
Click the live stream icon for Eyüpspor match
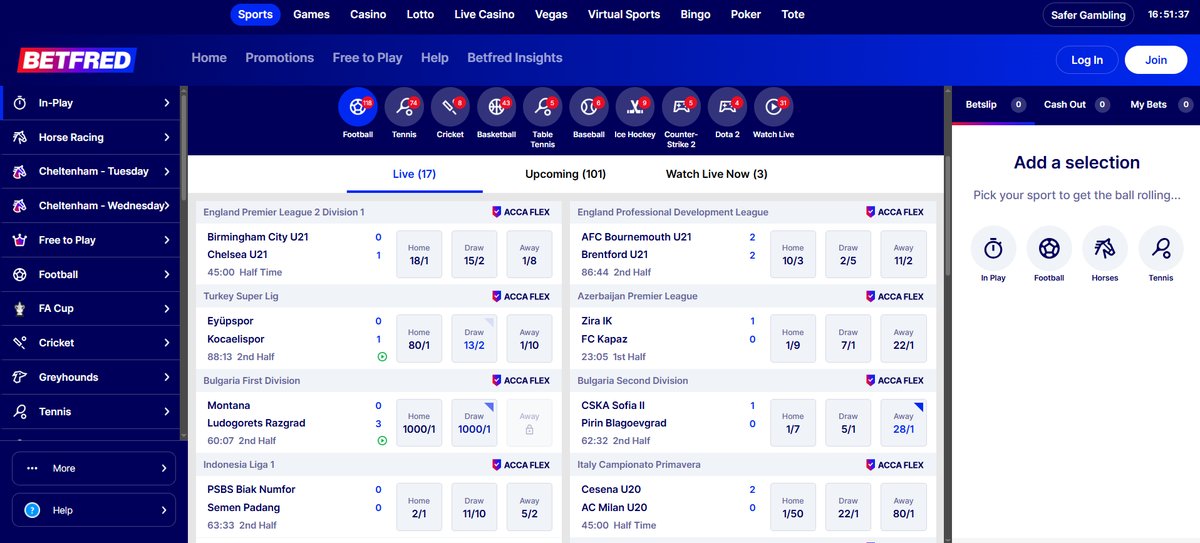click(x=382, y=357)
